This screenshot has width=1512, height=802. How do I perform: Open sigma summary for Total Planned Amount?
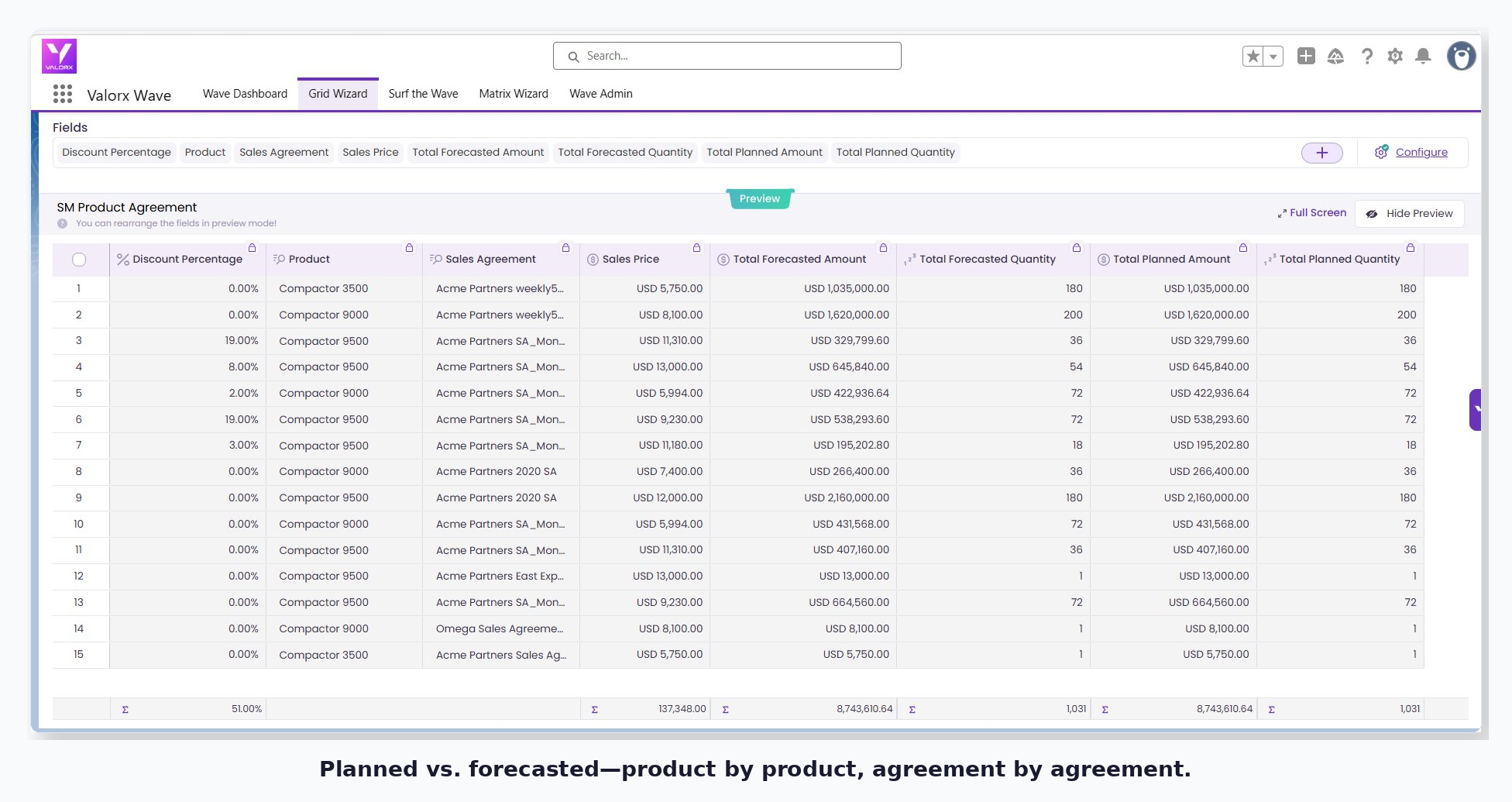point(1105,710)
